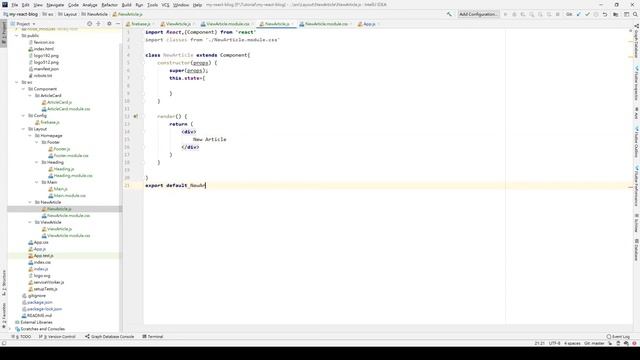Open Project Structure folder icon in toolbar

[x=616, y=14]
